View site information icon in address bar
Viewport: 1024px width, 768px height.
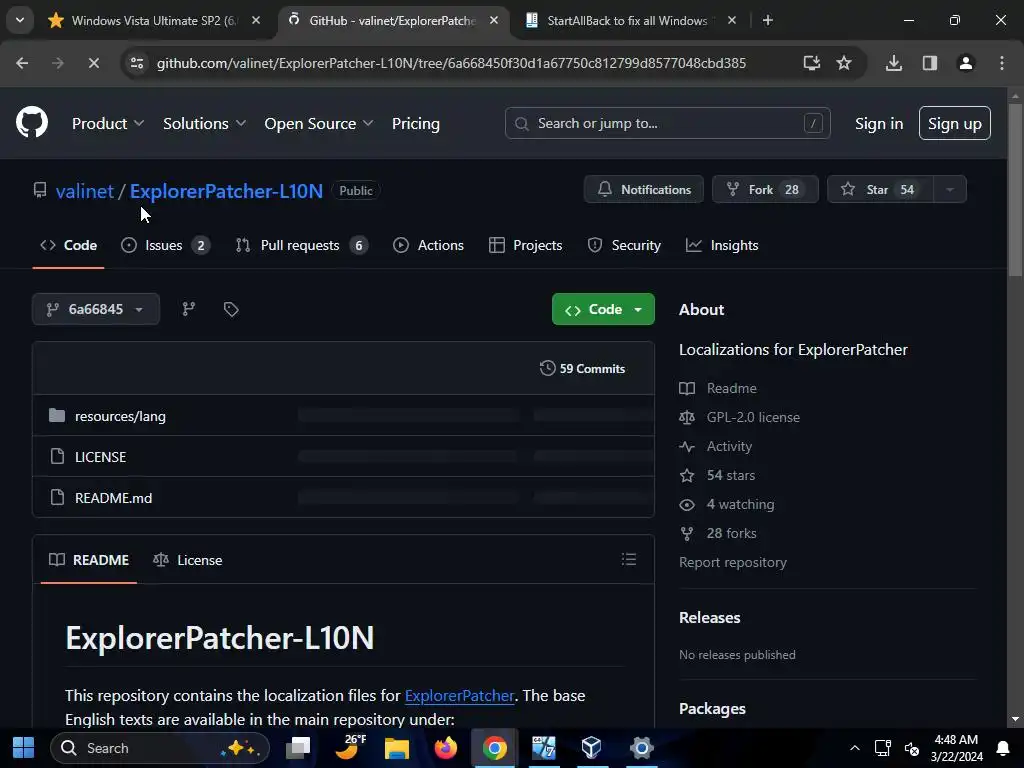(x=137, y=63)
